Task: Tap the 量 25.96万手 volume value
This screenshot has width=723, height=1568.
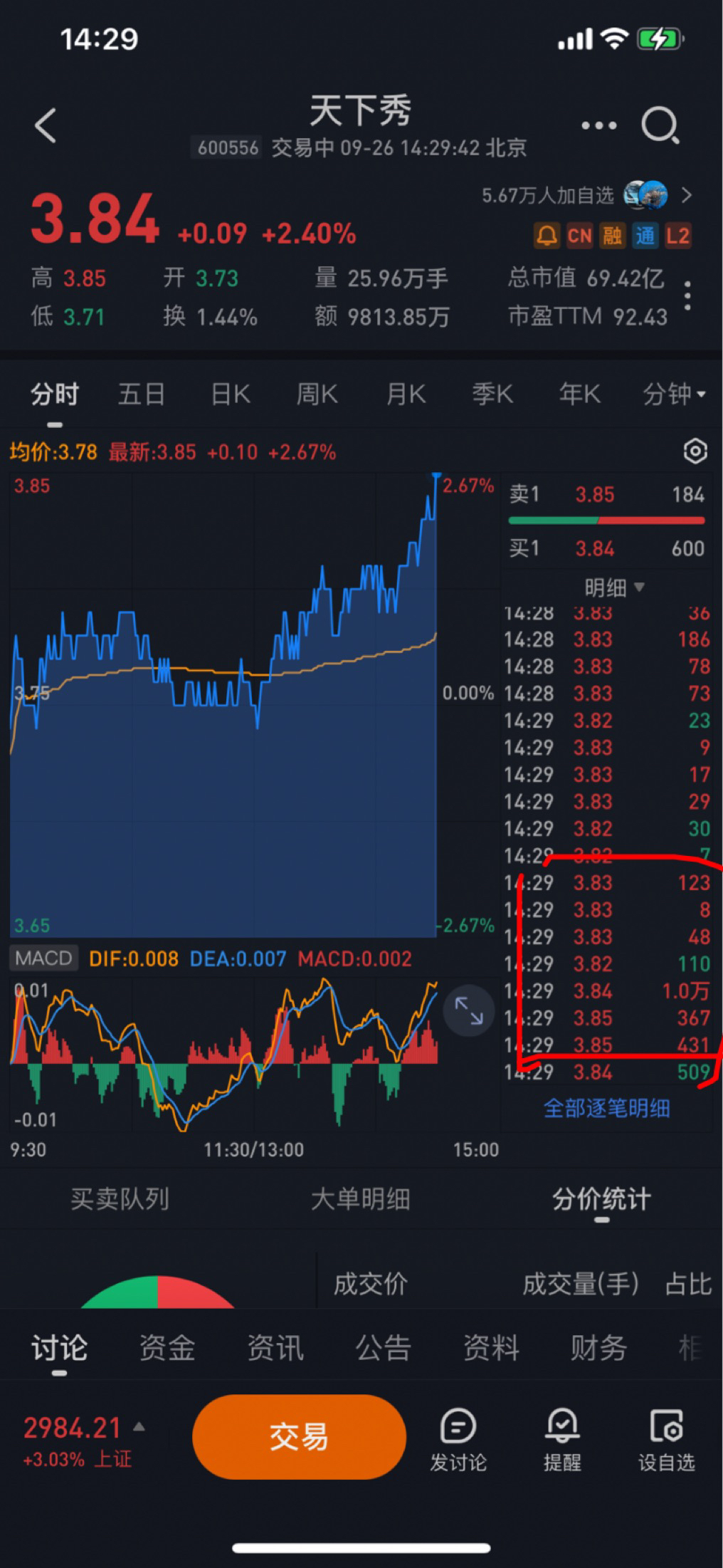Action: (x=381, y=278)
